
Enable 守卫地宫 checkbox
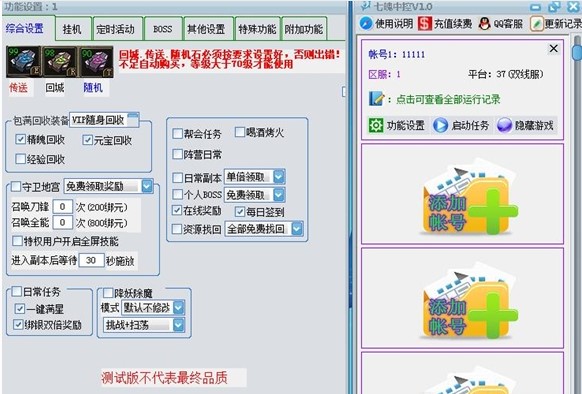(16, 186)
